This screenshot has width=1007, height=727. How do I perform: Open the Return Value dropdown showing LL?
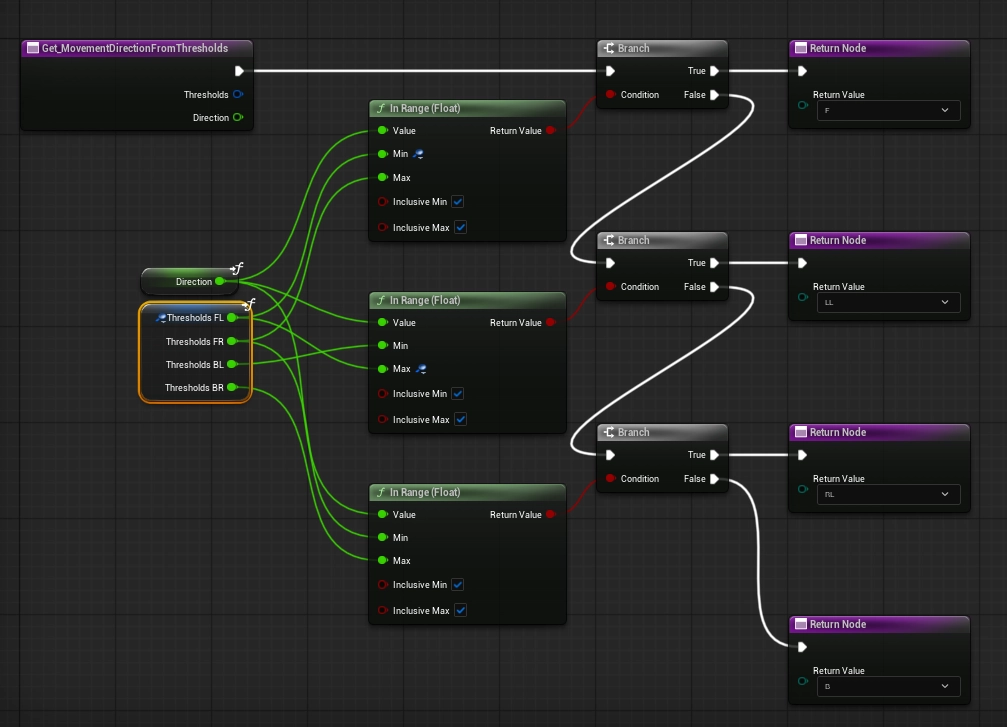tap(888, 302)
